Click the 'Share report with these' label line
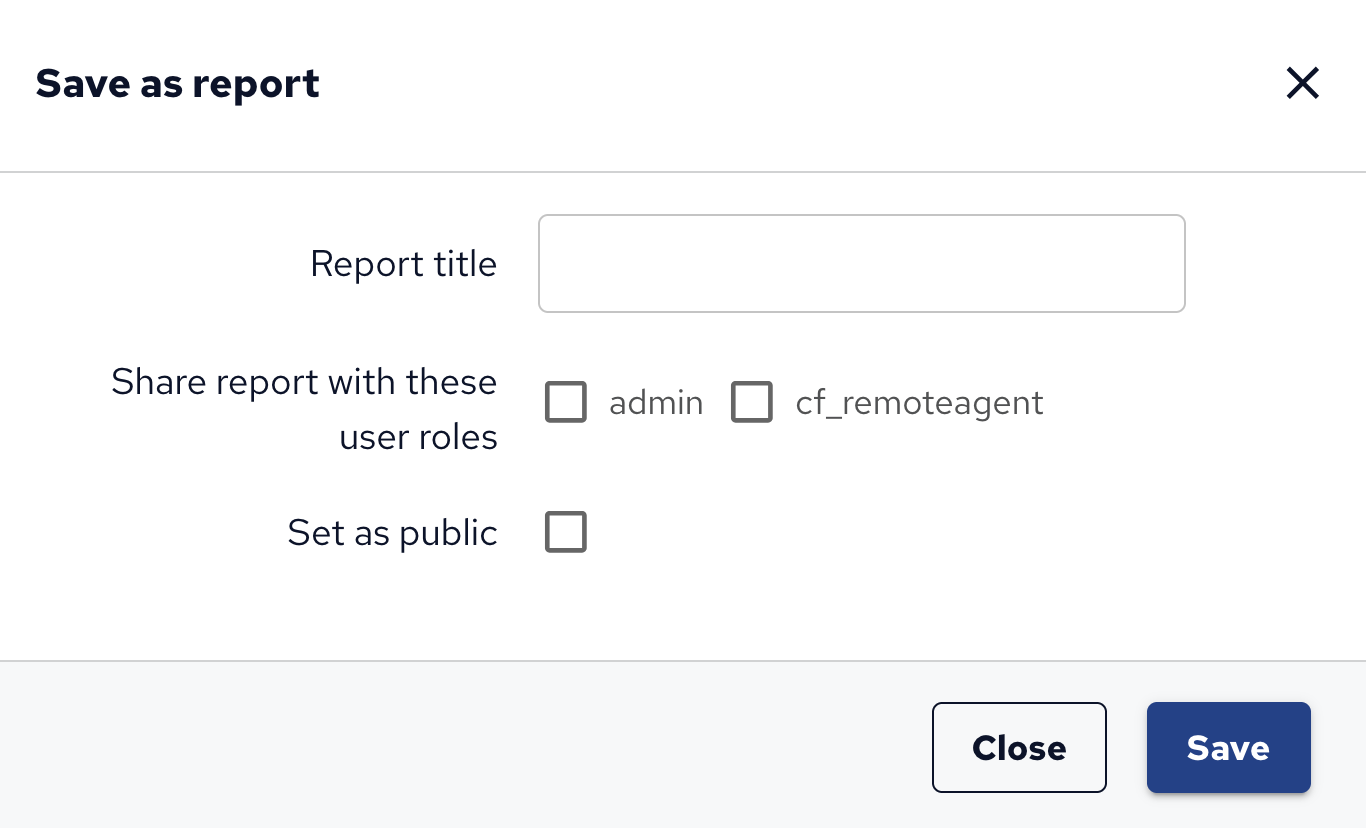 click(x=304, y=382)
